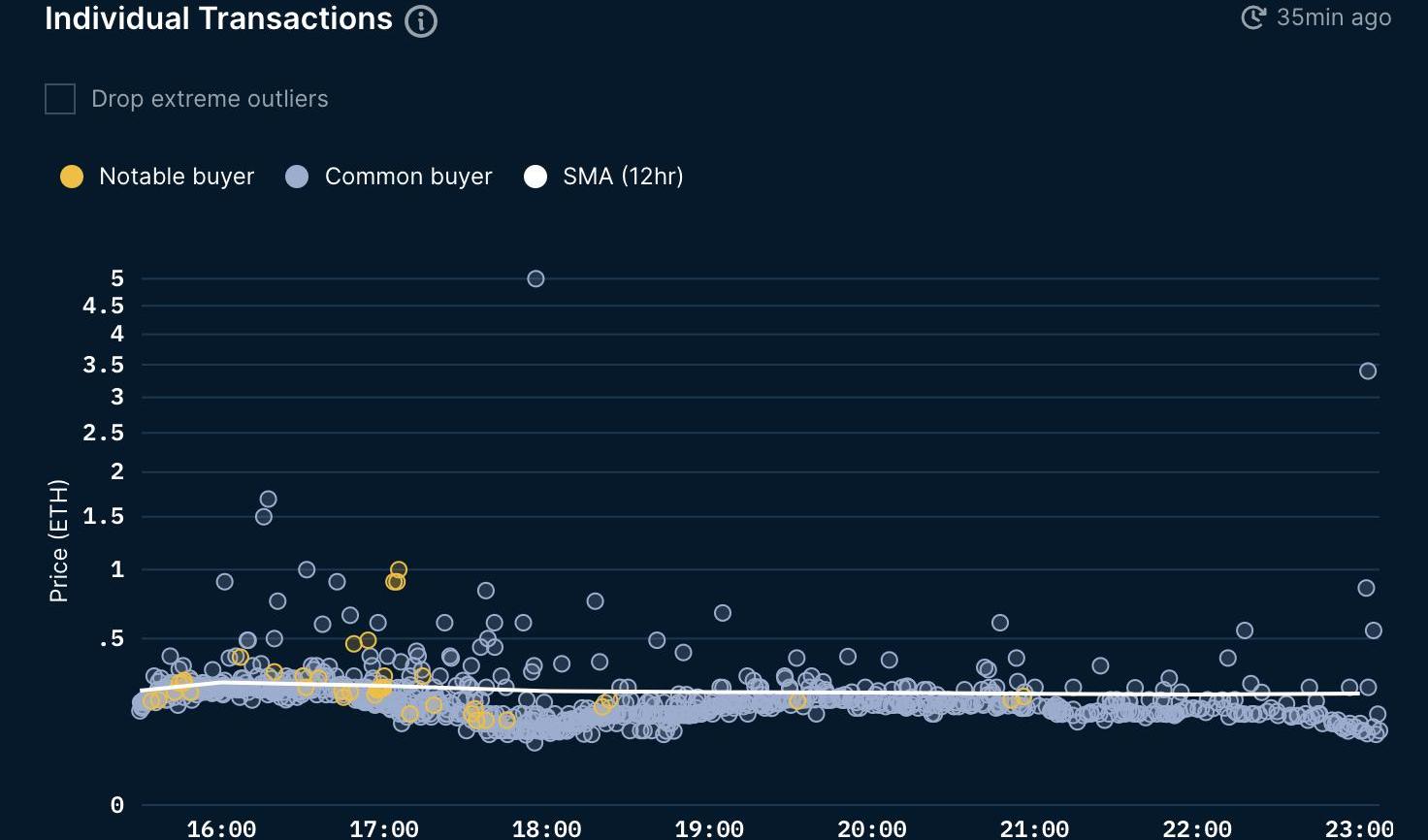Click the Price (ETH) y-axis title

[59, 540]
